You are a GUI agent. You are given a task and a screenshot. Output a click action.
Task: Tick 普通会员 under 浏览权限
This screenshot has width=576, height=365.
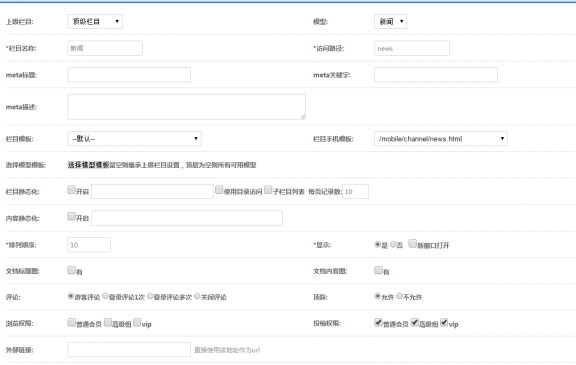click(x=71, y=322)
